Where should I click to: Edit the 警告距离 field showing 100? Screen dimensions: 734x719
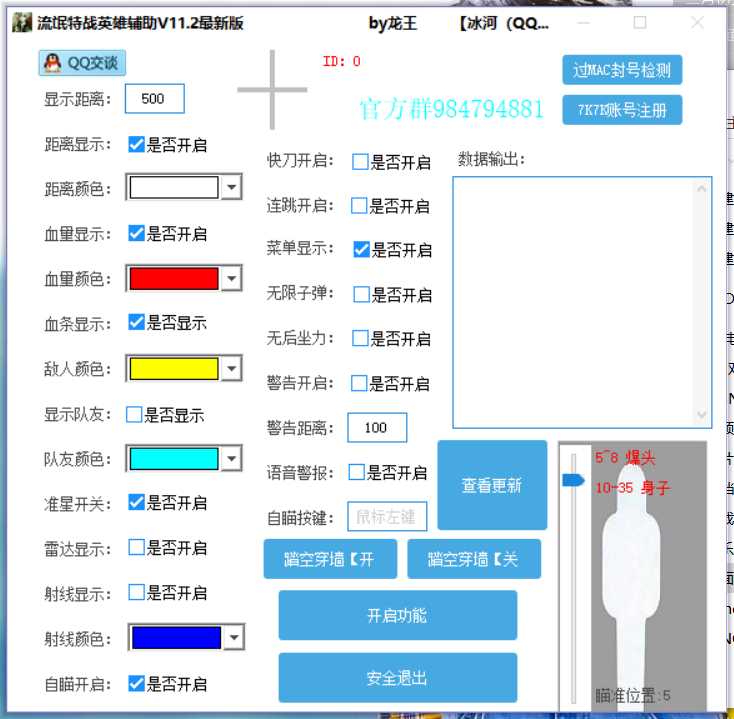click(x=377, y=427)
